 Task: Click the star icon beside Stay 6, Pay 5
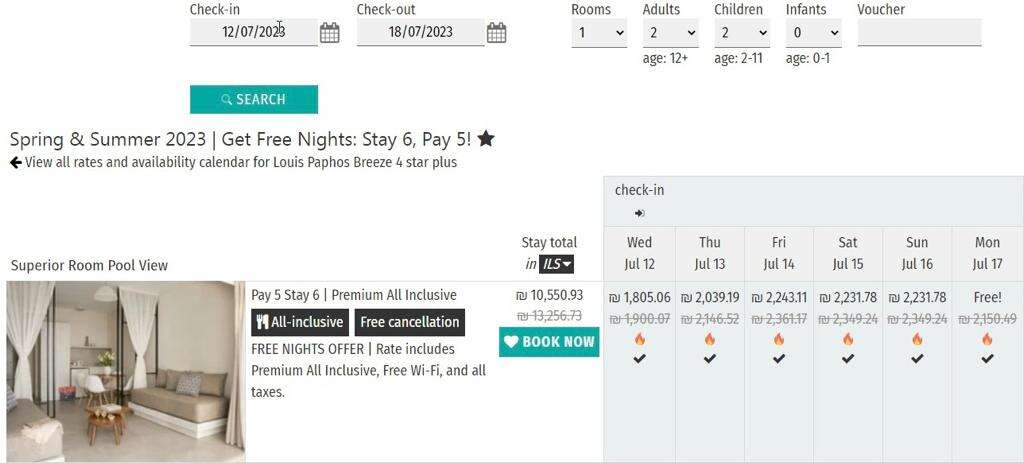(486, 139)
